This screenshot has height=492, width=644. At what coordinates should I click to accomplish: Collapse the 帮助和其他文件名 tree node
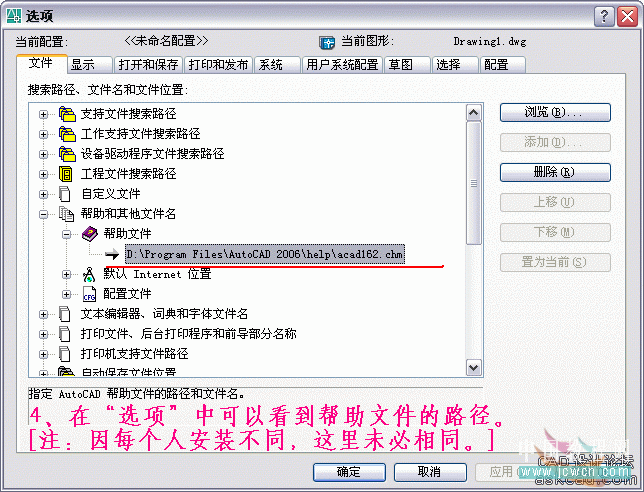click(44, 214)
